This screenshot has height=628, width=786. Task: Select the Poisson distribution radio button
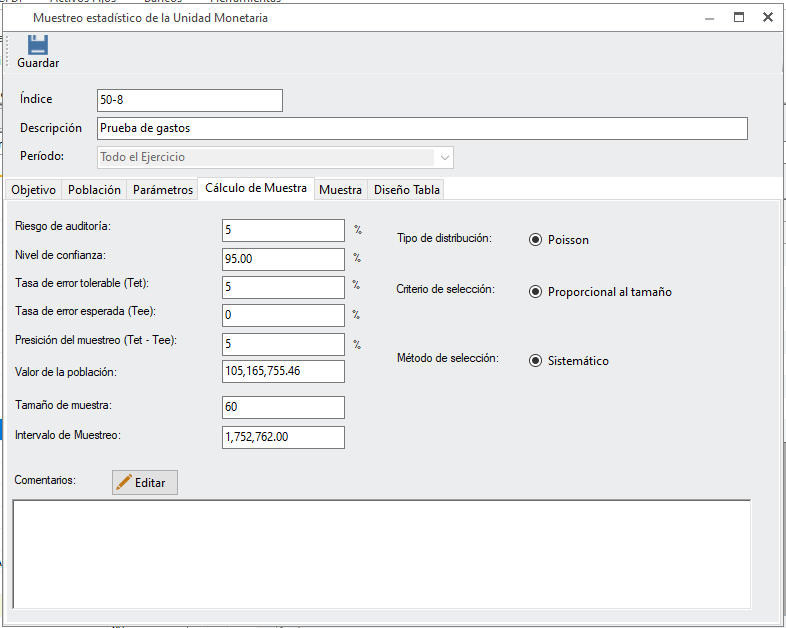point(536,240)
